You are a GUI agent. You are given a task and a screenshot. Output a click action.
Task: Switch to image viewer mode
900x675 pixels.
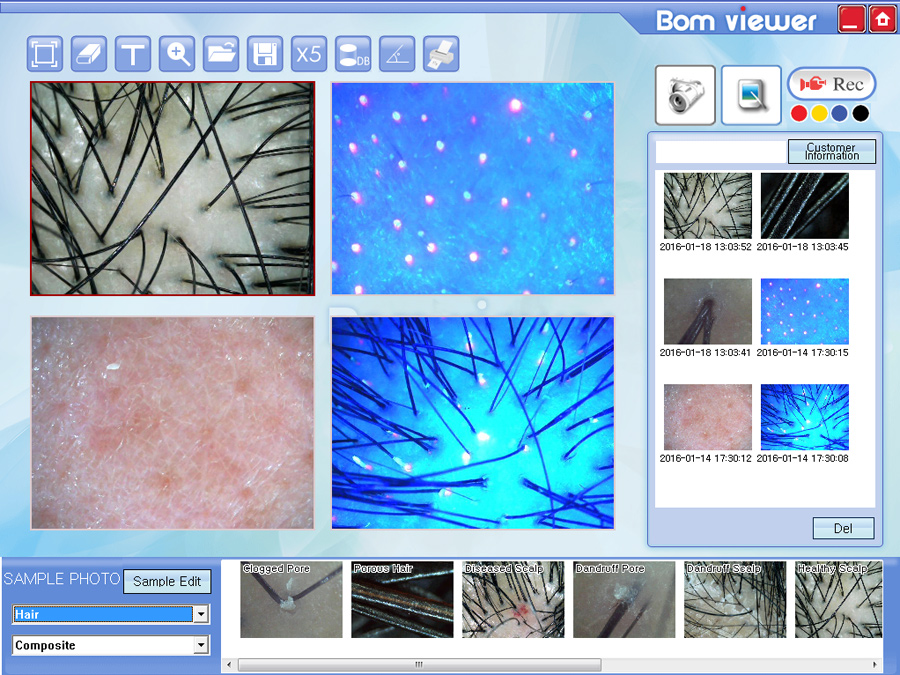(x=751, y=95)
